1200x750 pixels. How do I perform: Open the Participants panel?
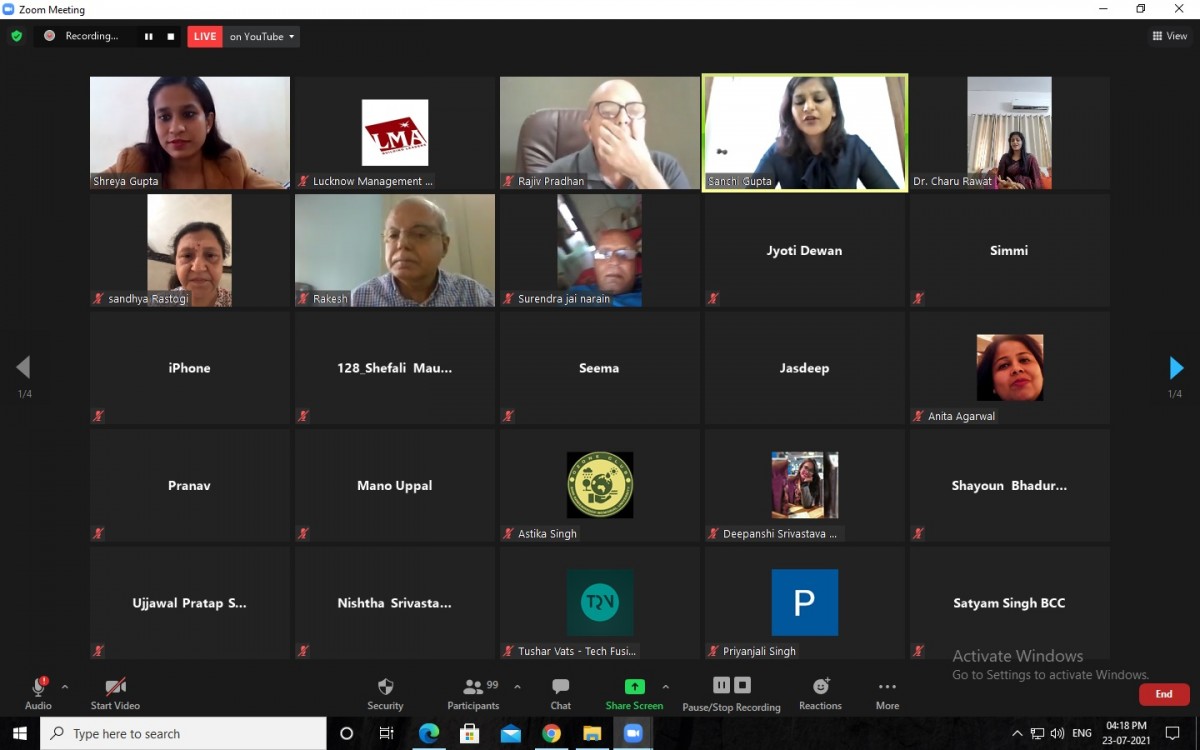(x=473, y=693)
